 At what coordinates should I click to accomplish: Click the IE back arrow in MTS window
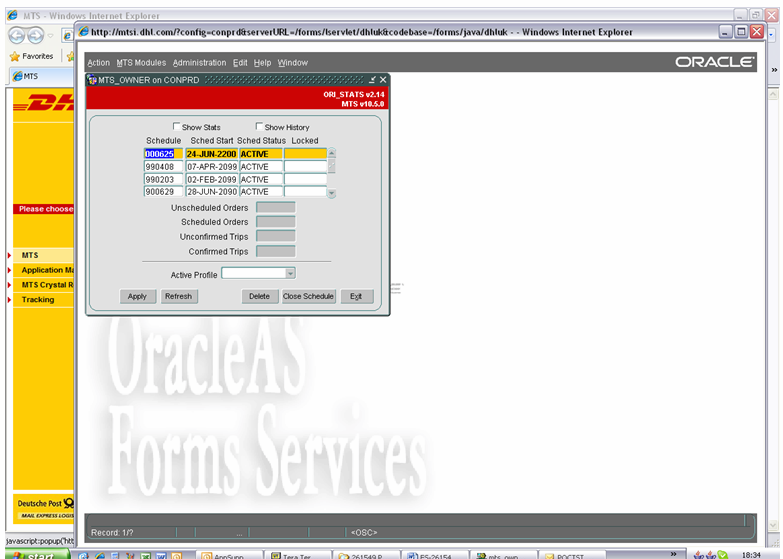click(16, 35)
